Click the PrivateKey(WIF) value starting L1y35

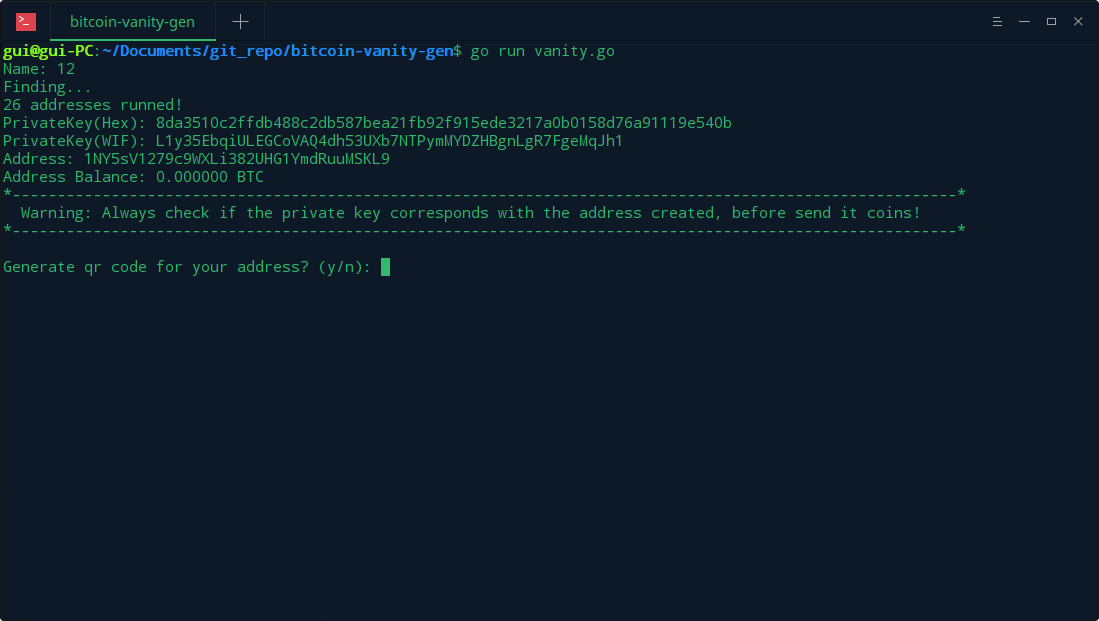(389, 141)
